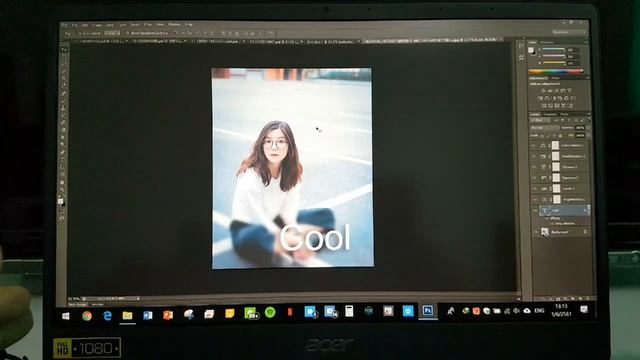Add a Photo Filter adjustment icon
The width and height of the screenshot is (640, 360).
pos(560,98)
